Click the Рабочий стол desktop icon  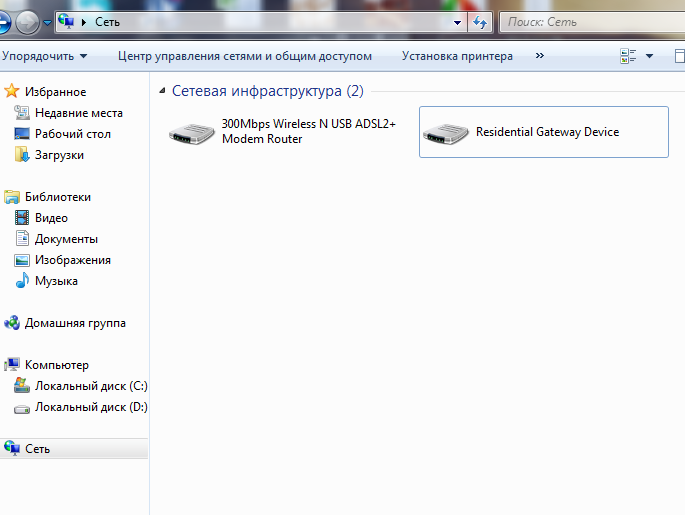pos(22,134)
